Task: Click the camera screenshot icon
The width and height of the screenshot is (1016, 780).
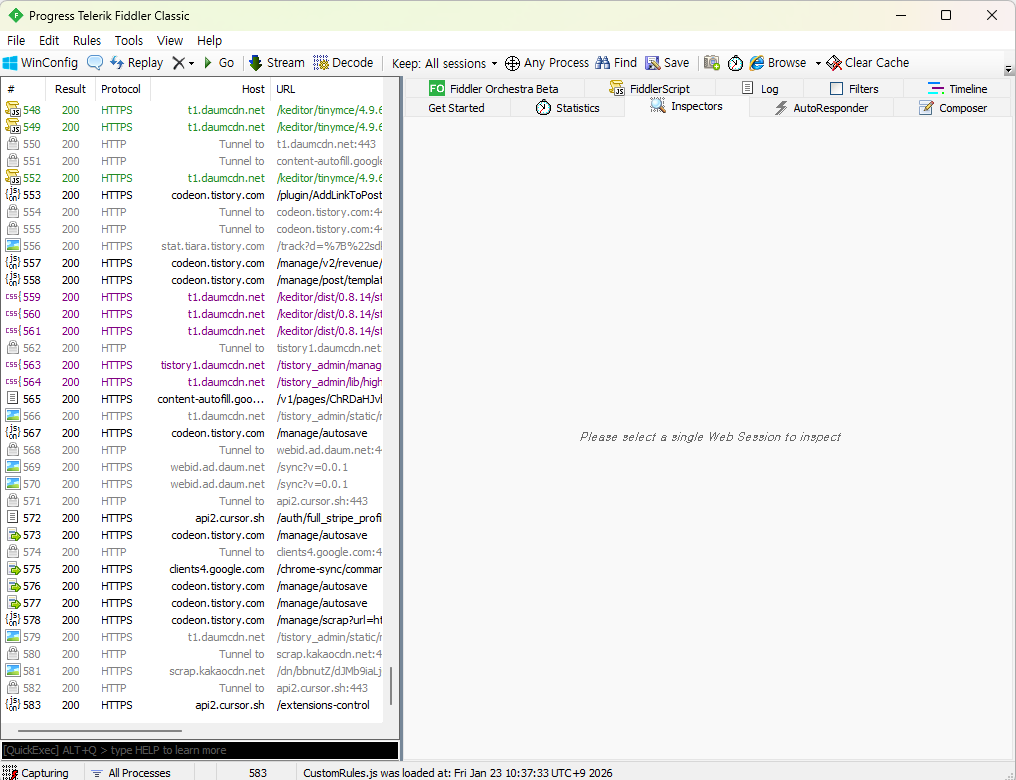Action: 711,63
